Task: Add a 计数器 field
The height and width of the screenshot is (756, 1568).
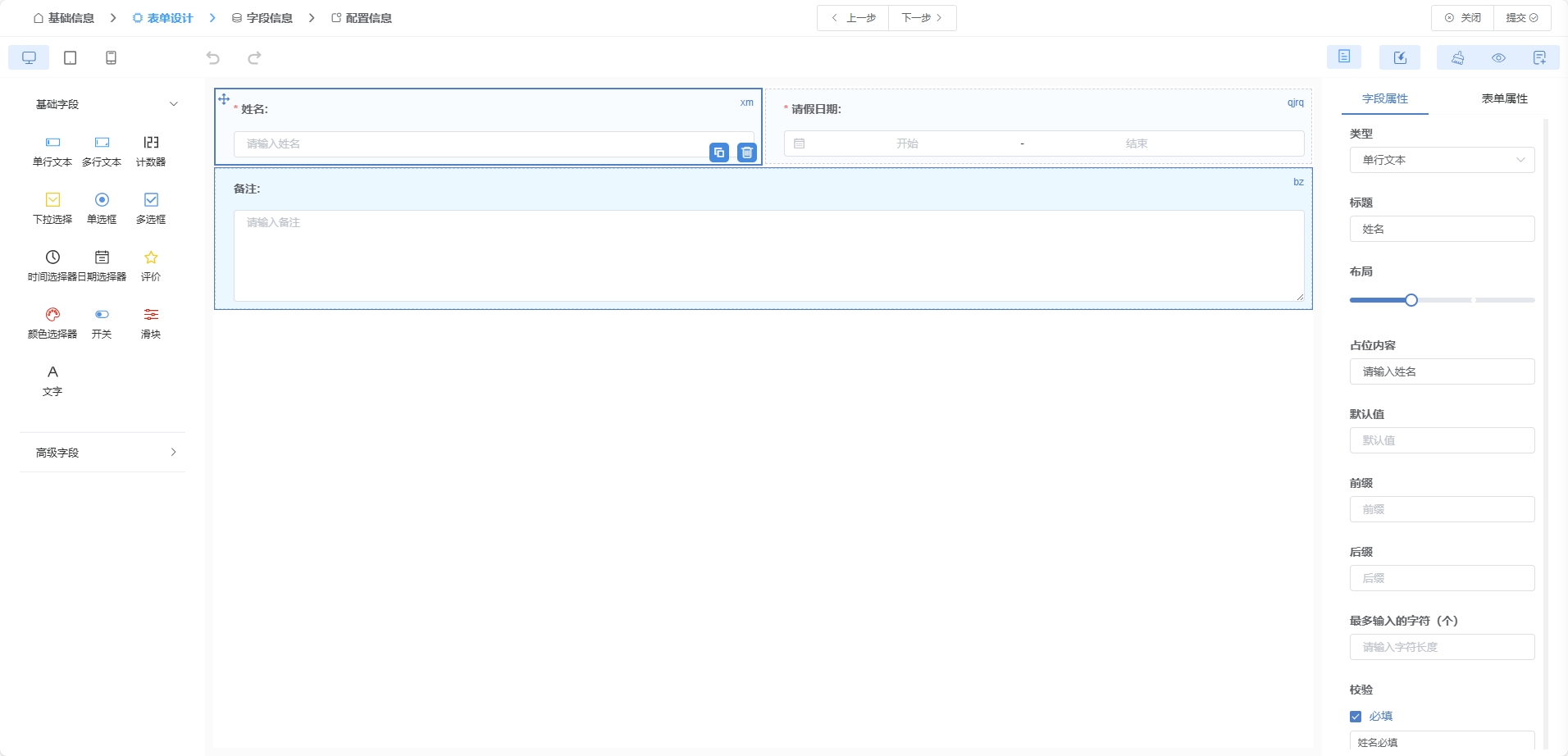Action: click(x=151, y=152)
